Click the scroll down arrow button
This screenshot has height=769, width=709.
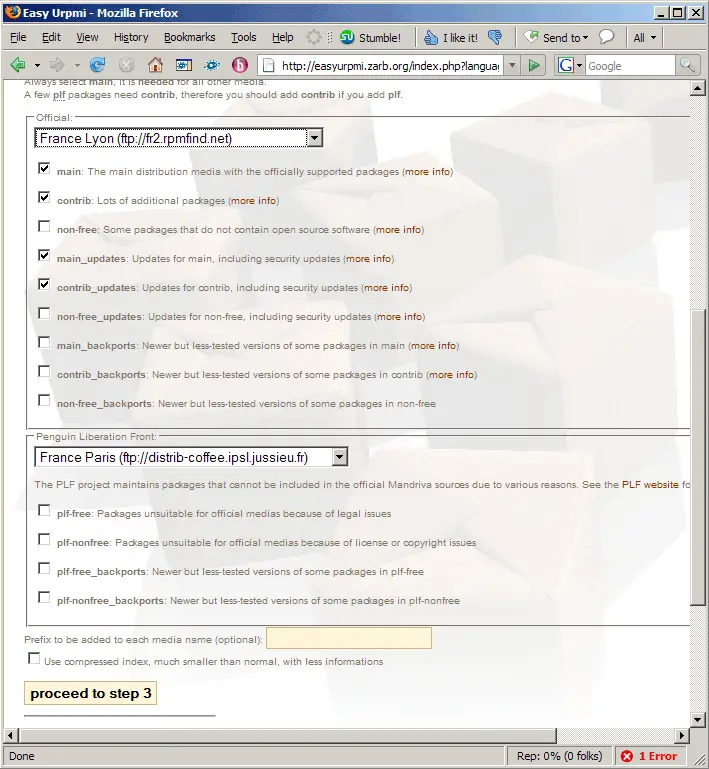[697, 719]
